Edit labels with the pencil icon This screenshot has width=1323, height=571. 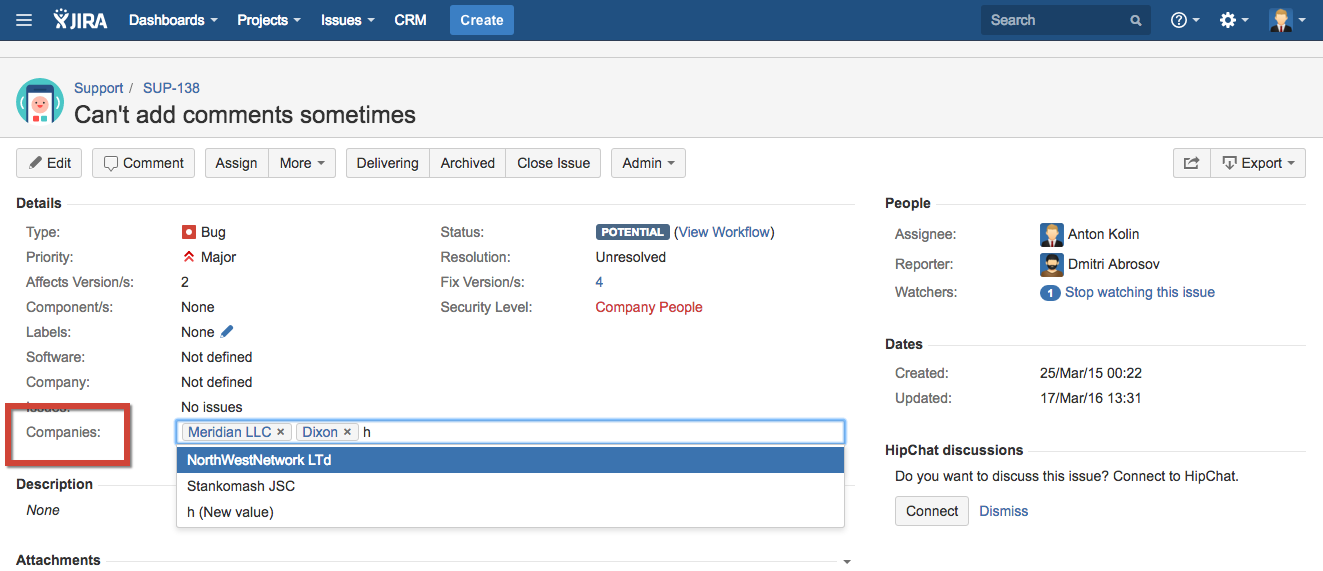click(227, 332)
